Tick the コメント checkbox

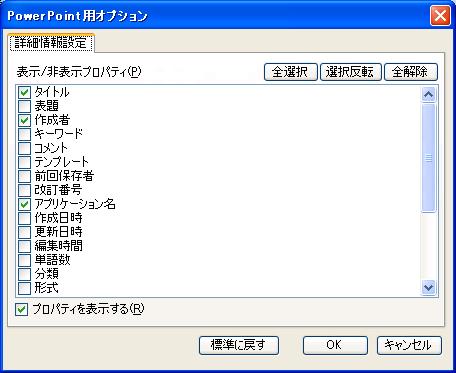[x=24, y=148]
